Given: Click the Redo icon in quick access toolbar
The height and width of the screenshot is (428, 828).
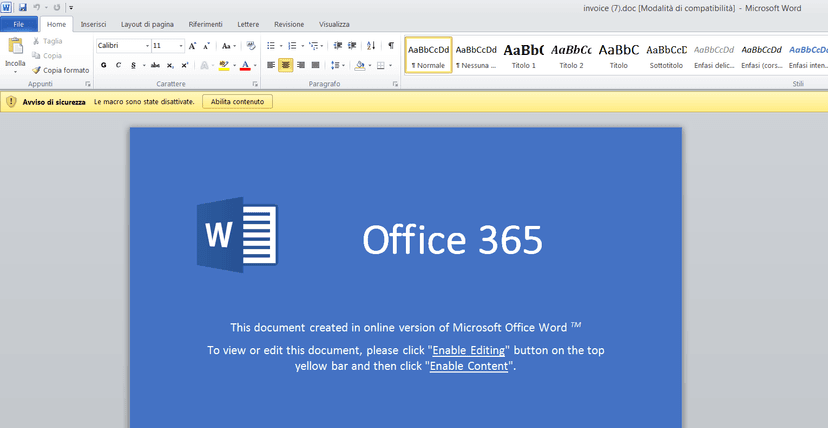Looking at the screenshot, I should point(57,7).
